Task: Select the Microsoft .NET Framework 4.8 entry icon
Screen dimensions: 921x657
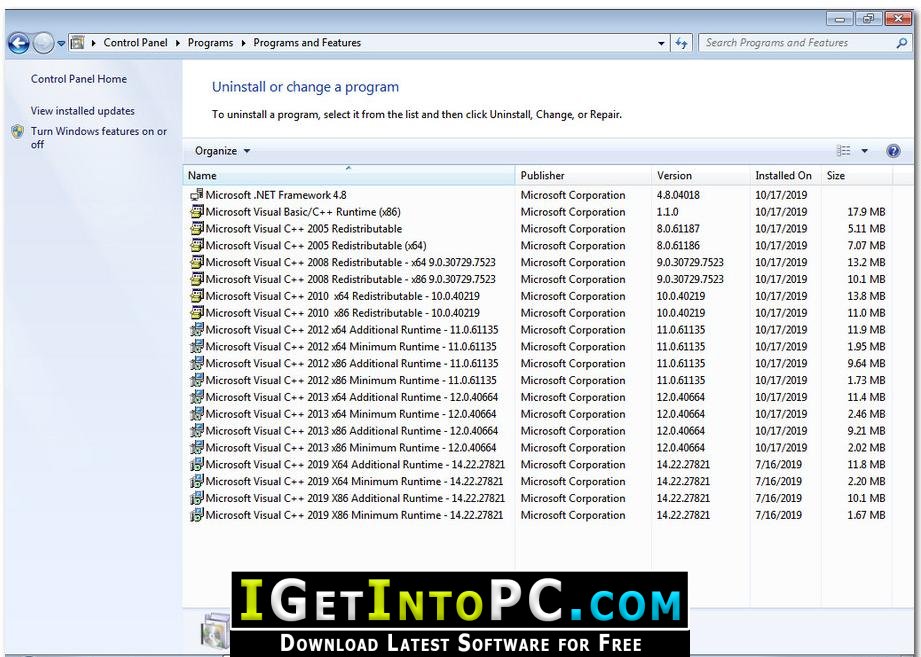Action: (197, 195)
